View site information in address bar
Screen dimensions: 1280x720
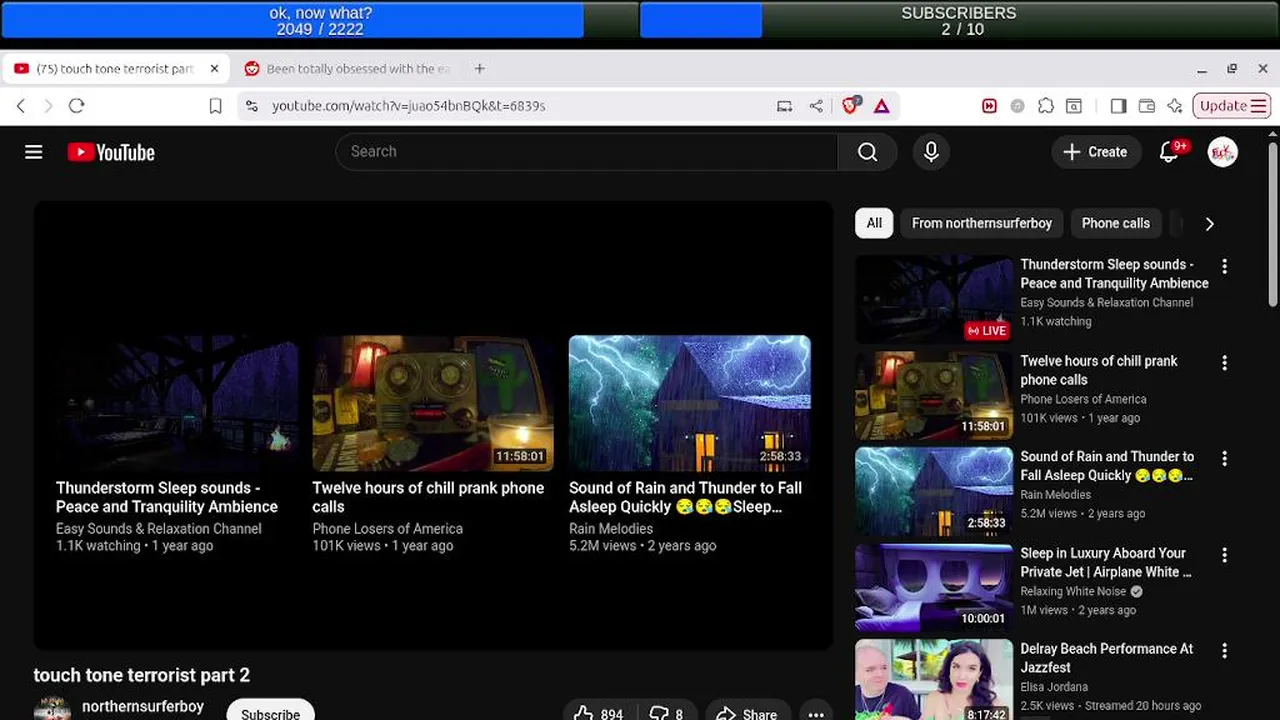(x=252, y=106)
